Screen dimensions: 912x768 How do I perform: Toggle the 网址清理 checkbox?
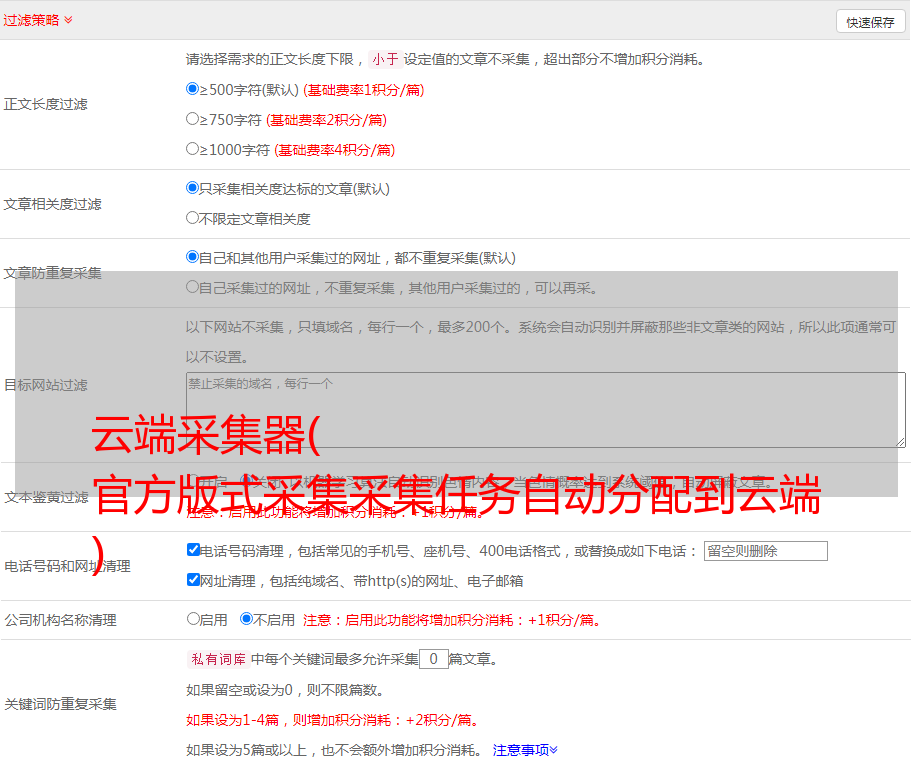[x=194, y=580]
